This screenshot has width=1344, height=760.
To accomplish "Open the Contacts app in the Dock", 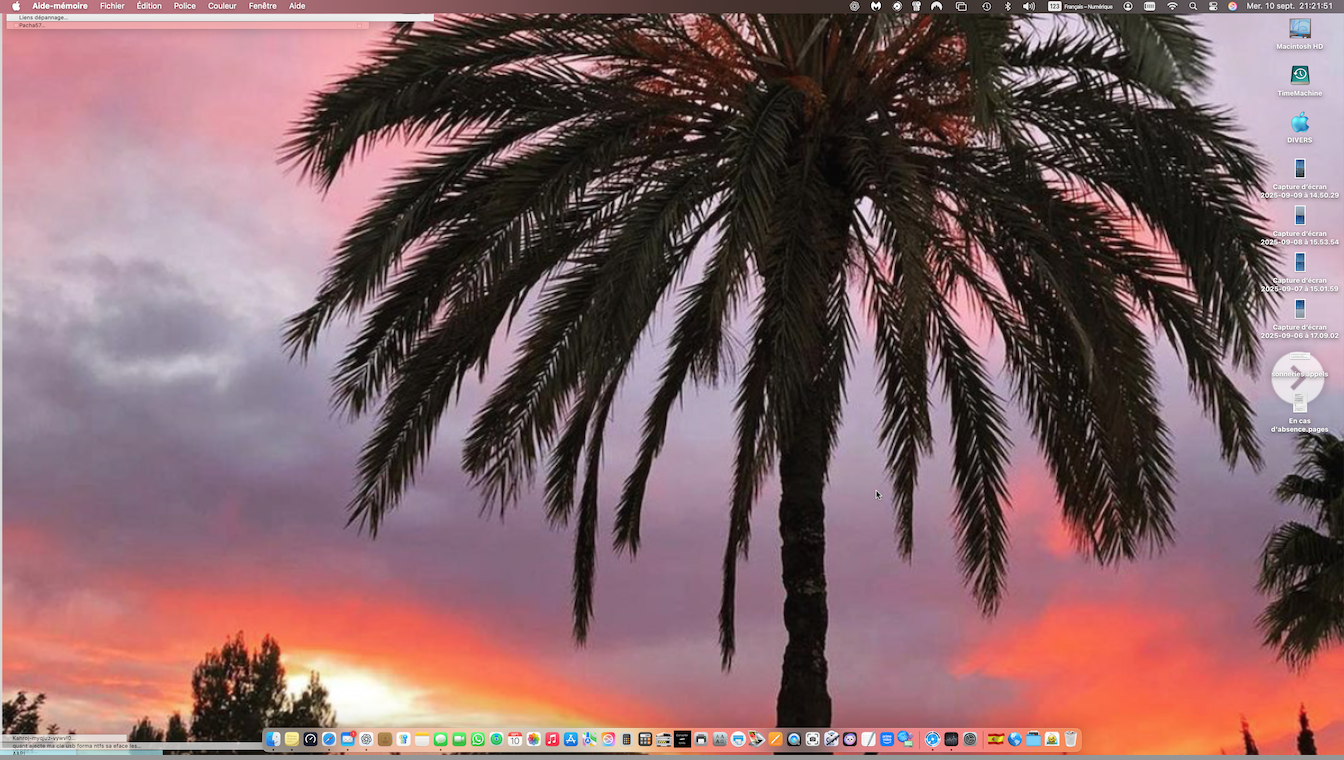I will (x=385, y=739).
